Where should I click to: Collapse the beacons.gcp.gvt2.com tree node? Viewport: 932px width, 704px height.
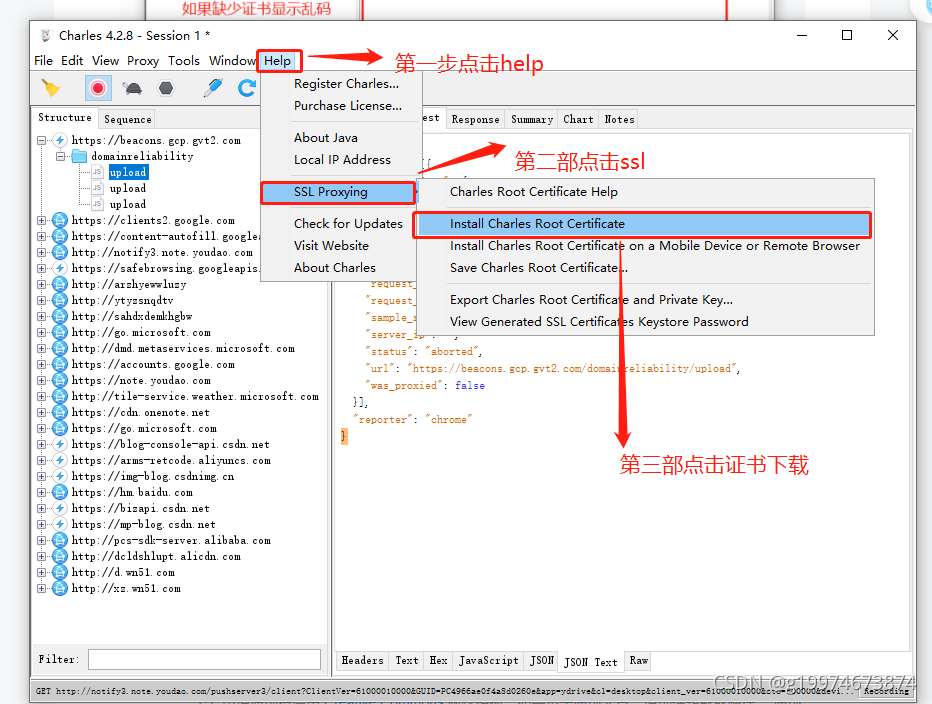42,141
